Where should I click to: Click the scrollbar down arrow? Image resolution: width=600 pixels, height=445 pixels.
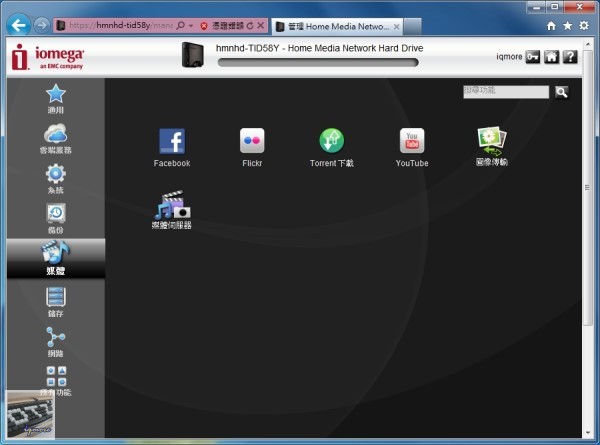tap(588, 433)
